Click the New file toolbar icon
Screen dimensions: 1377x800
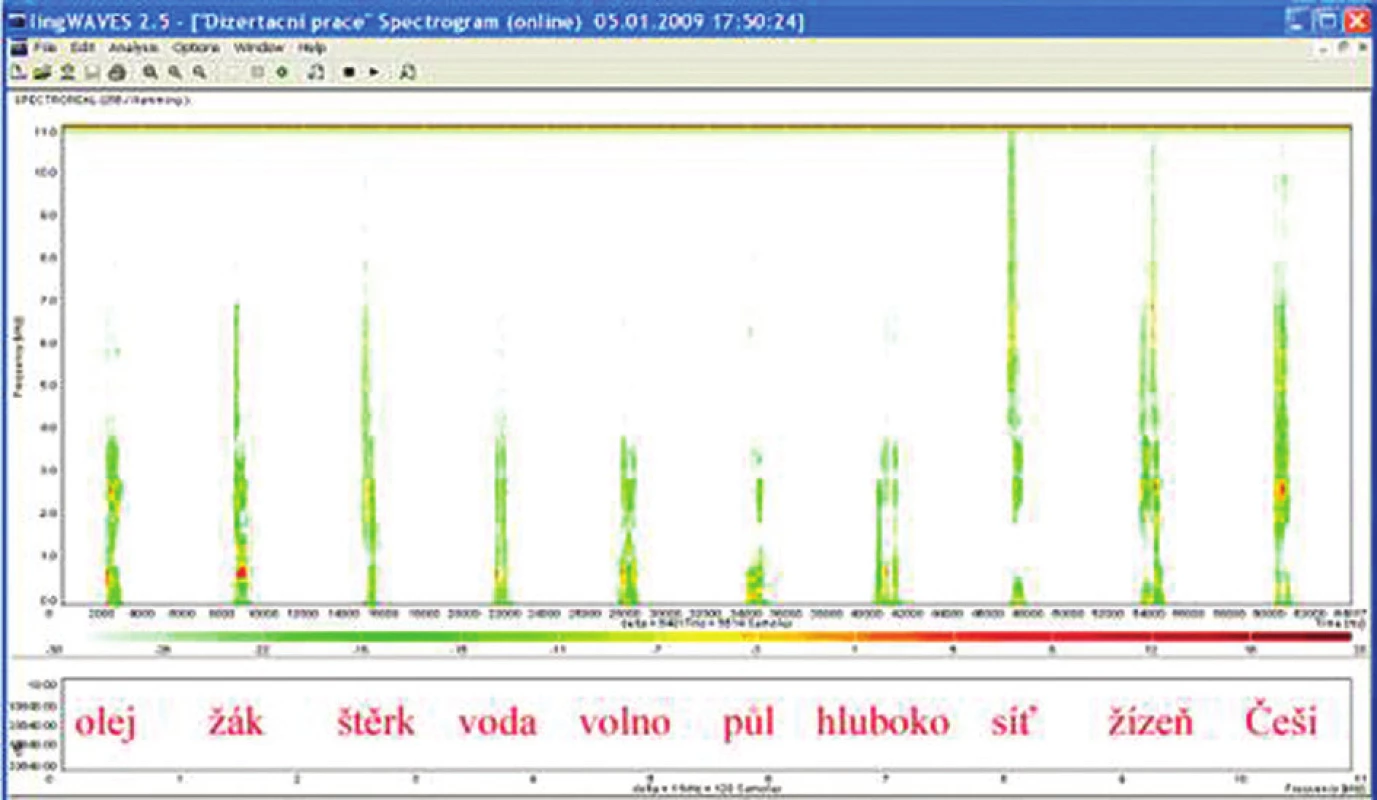click(18, 72)
